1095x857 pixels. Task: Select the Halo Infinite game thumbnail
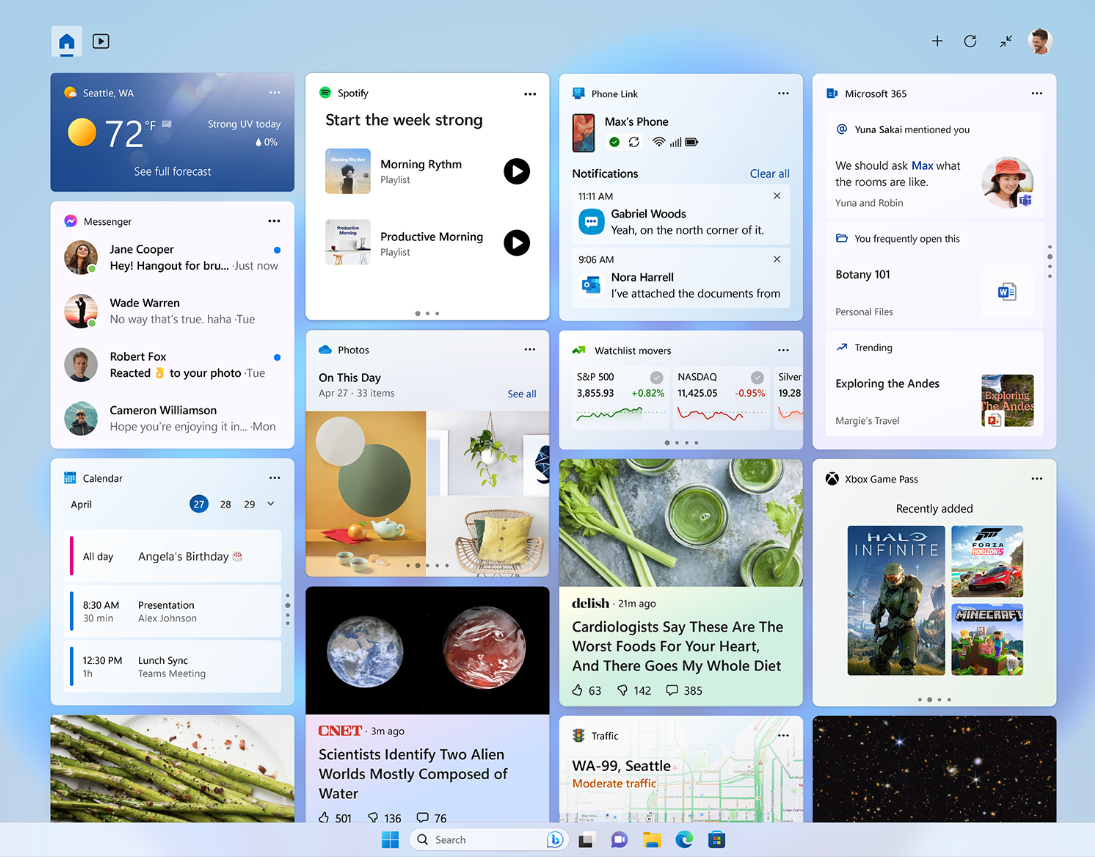coord(895,600)
